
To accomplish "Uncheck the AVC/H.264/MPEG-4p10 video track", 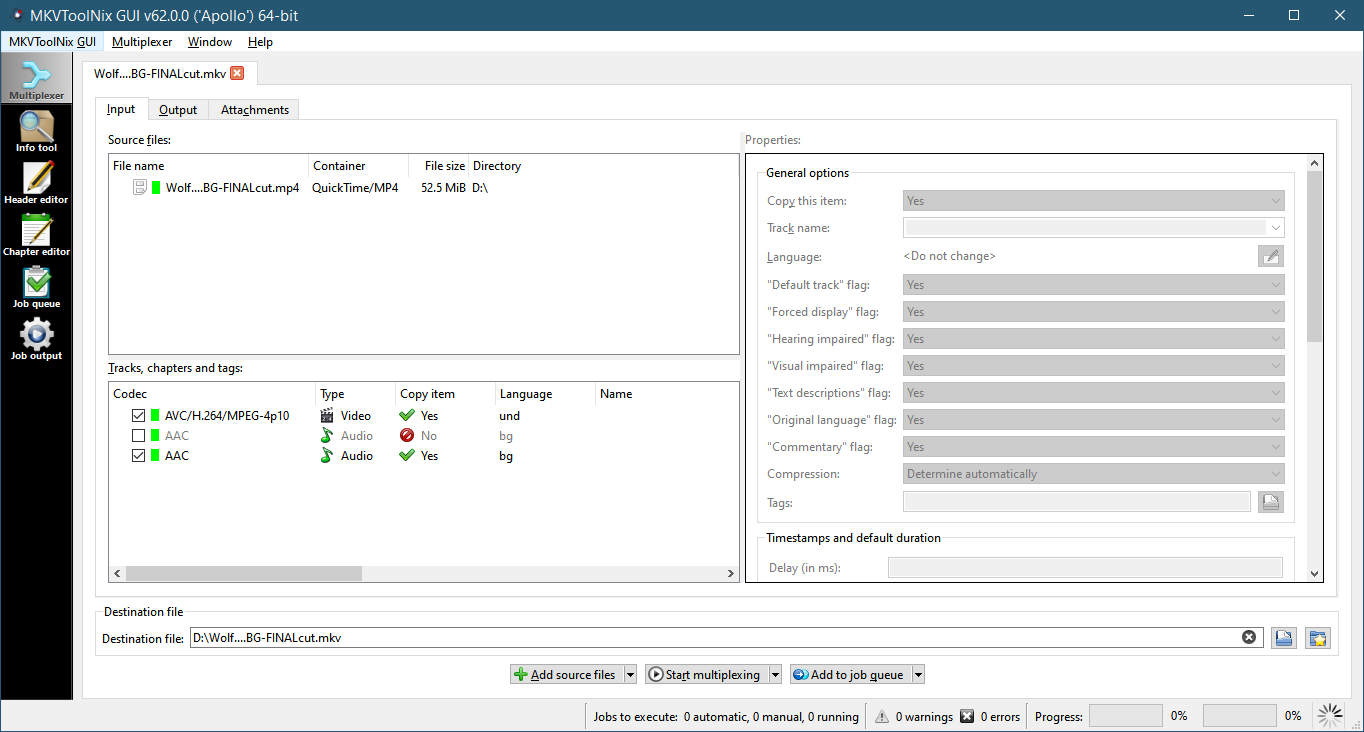I will point(138,415).
